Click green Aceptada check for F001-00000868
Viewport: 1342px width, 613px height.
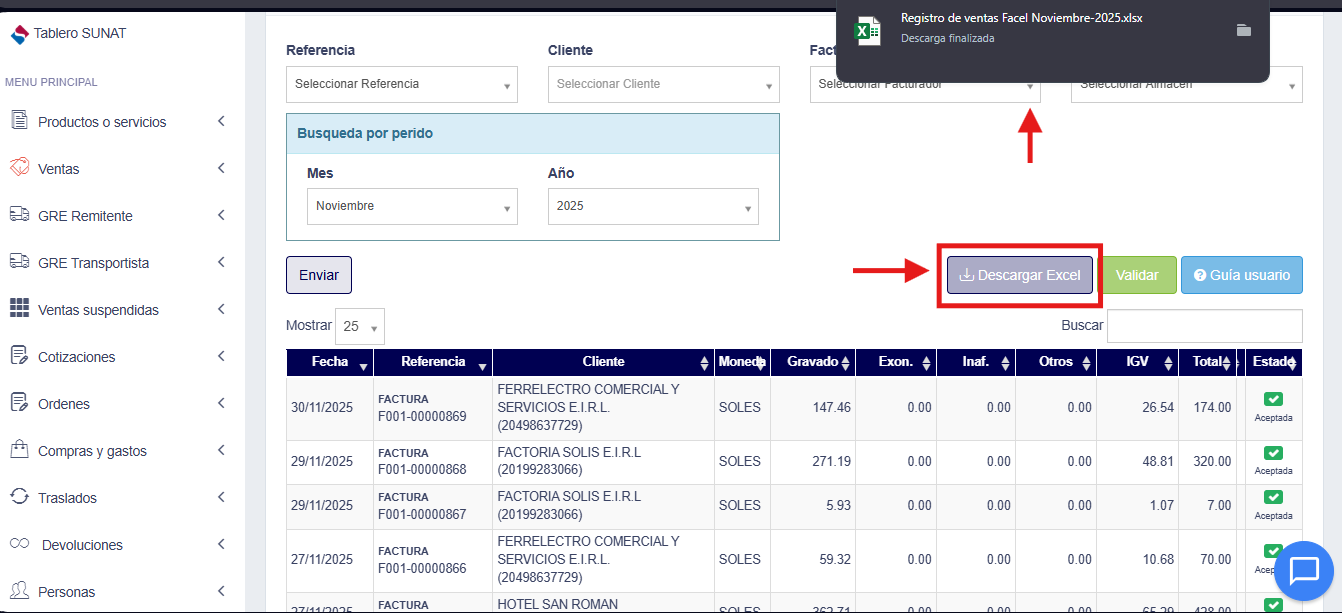1273,453
